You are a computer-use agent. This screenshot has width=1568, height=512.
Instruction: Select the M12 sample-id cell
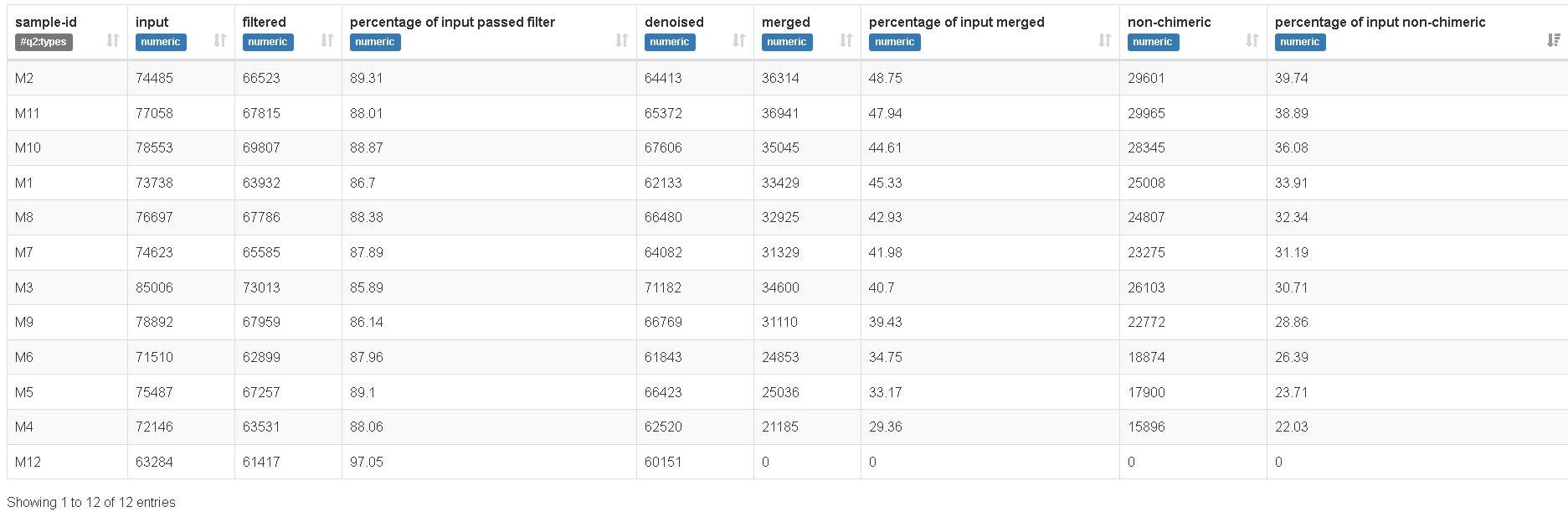point(28,462)
